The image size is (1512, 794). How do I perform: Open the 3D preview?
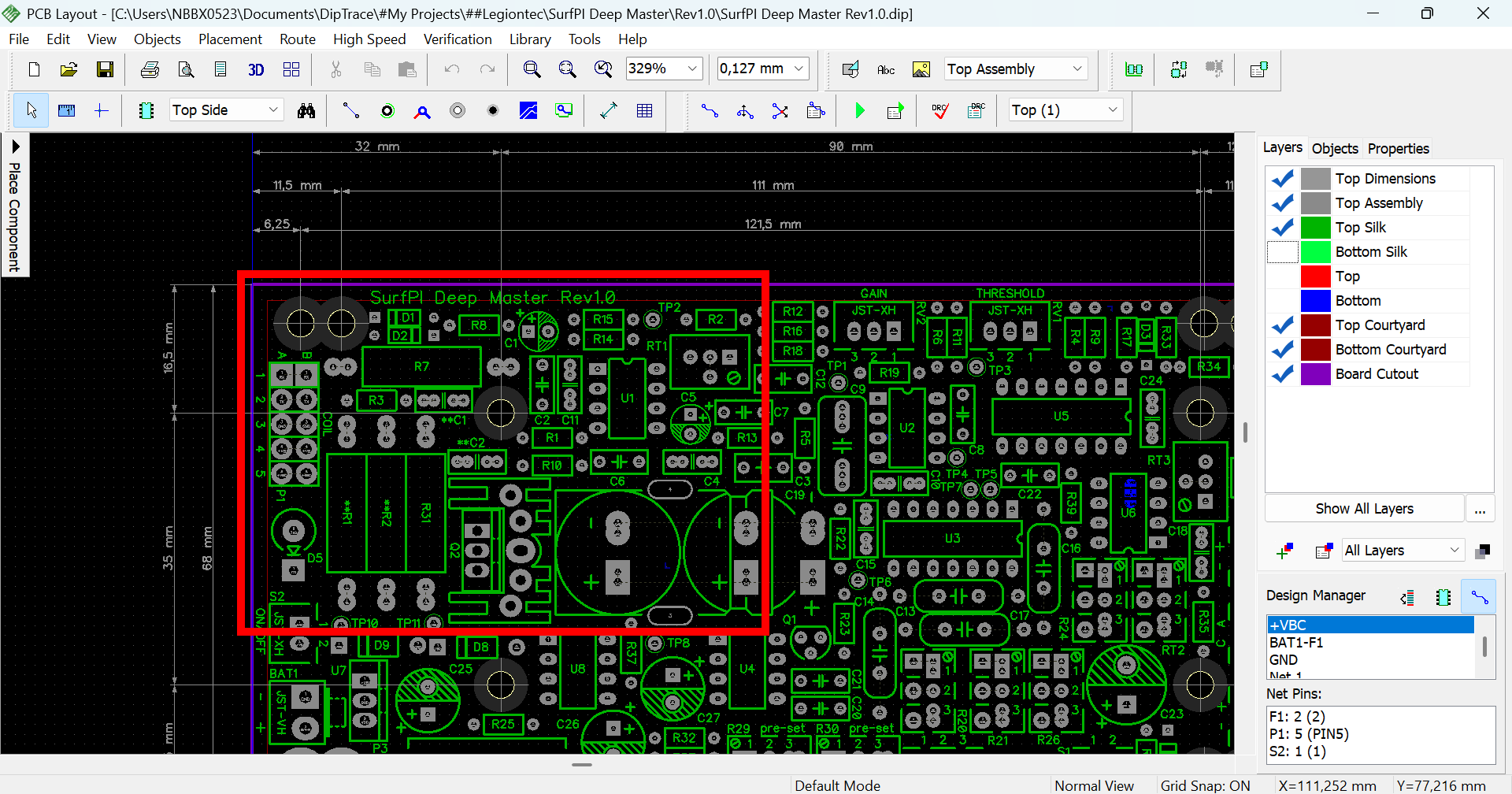tap(256, 70)
